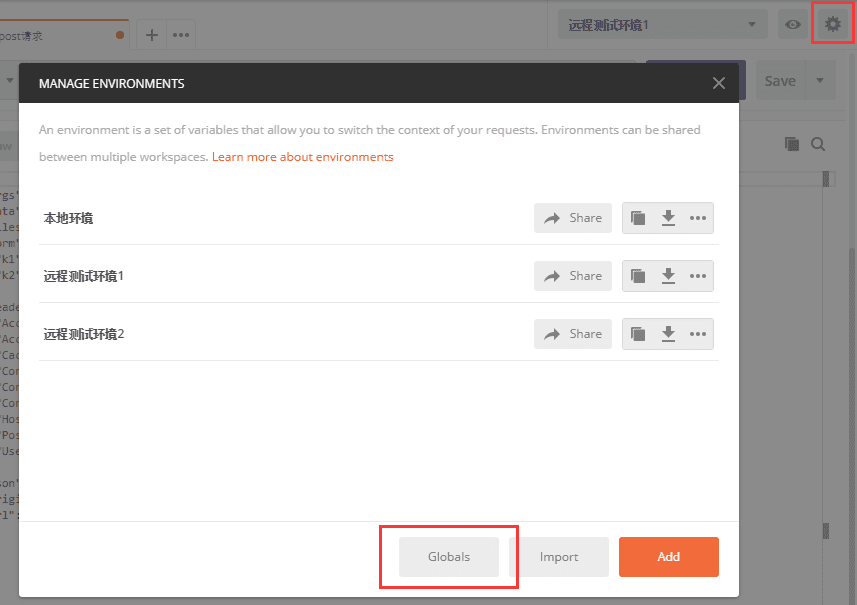The height and width of the screenshot is (605, 857).
Task: Open Manage Environments via gear icon
Action: (832, 24)
